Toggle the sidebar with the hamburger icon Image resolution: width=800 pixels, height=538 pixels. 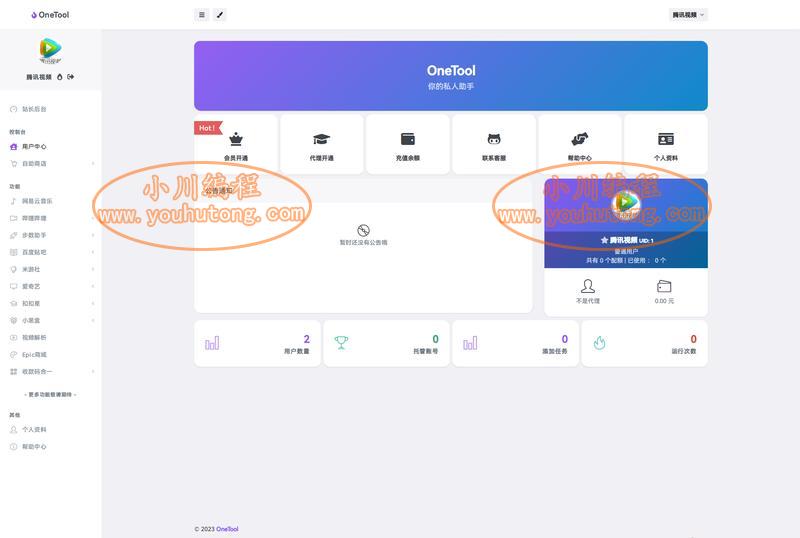click(202, 15)
